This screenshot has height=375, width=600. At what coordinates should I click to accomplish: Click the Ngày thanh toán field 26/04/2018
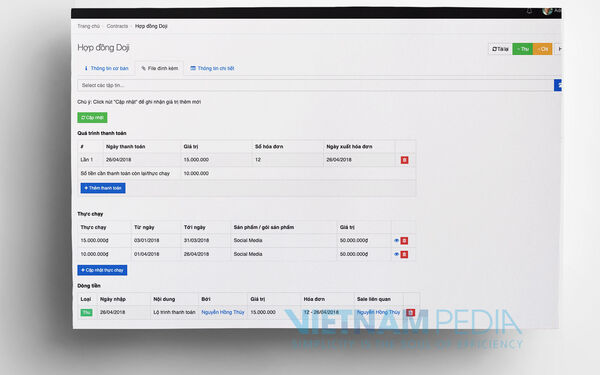coord(142,160)
